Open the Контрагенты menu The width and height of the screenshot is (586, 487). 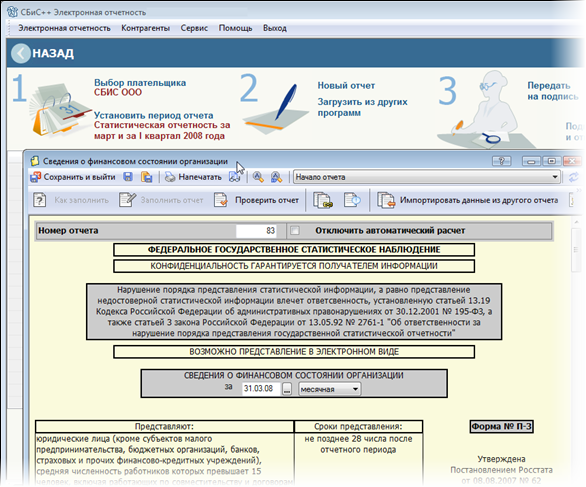tap(145, 28)
